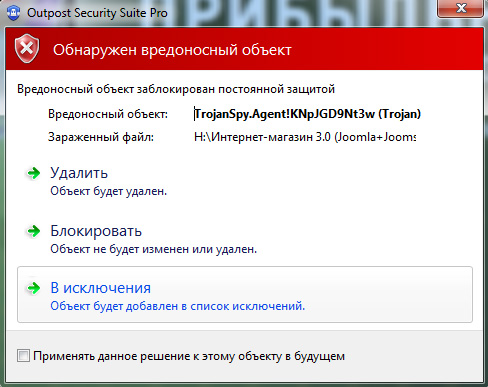Choose В исключения option

point(245,294)
